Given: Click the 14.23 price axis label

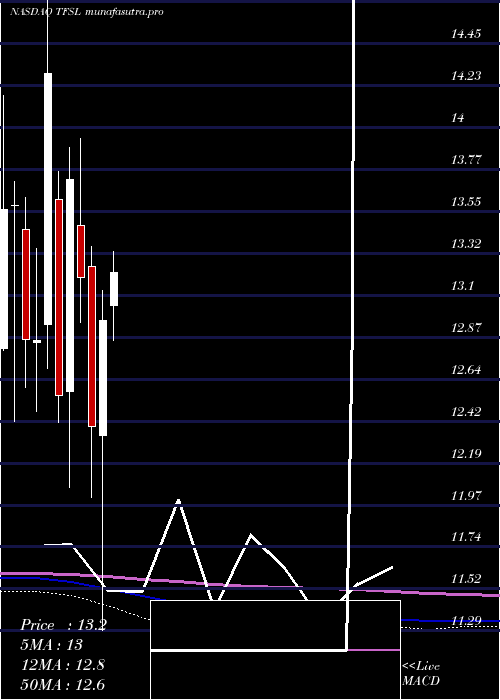Looking at the screenshot, I should tap(466, 75).
